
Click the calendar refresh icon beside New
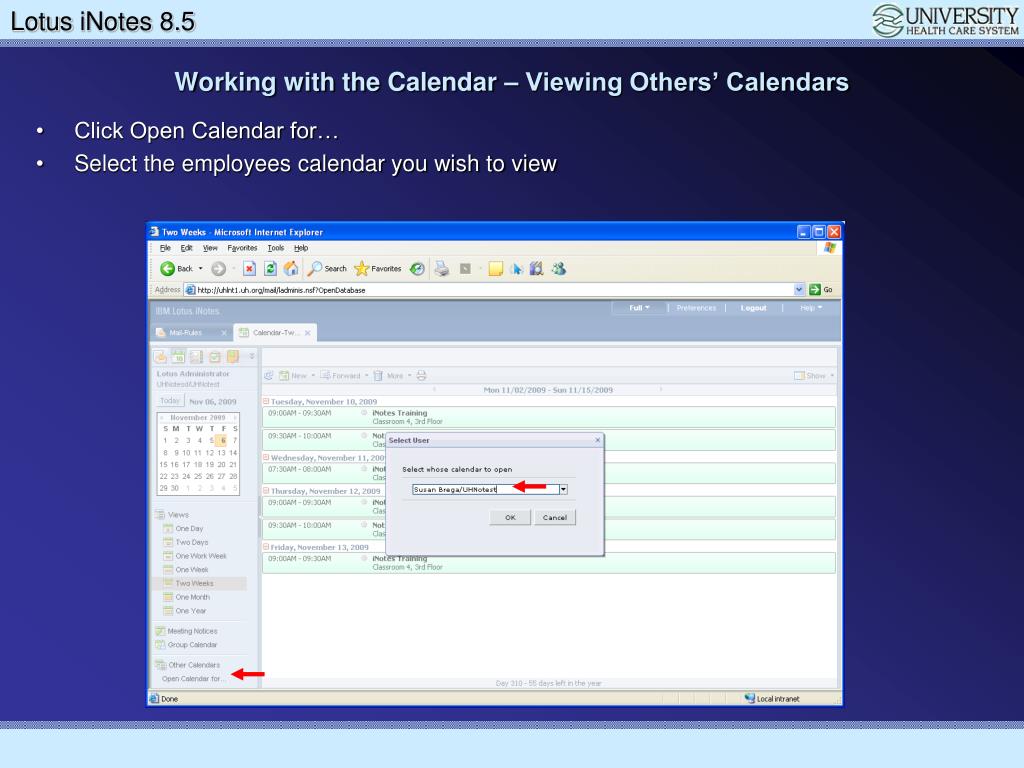click(268, 376)
